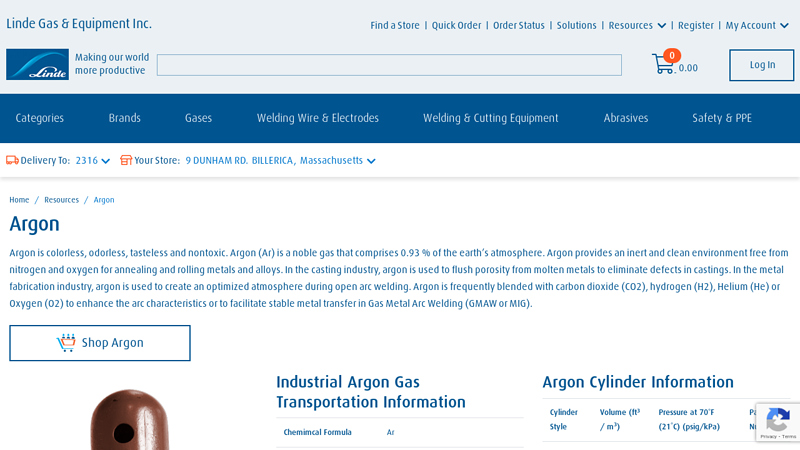Go to Safety & PPE menu
The image size is (800, 450).
point(722,118)
